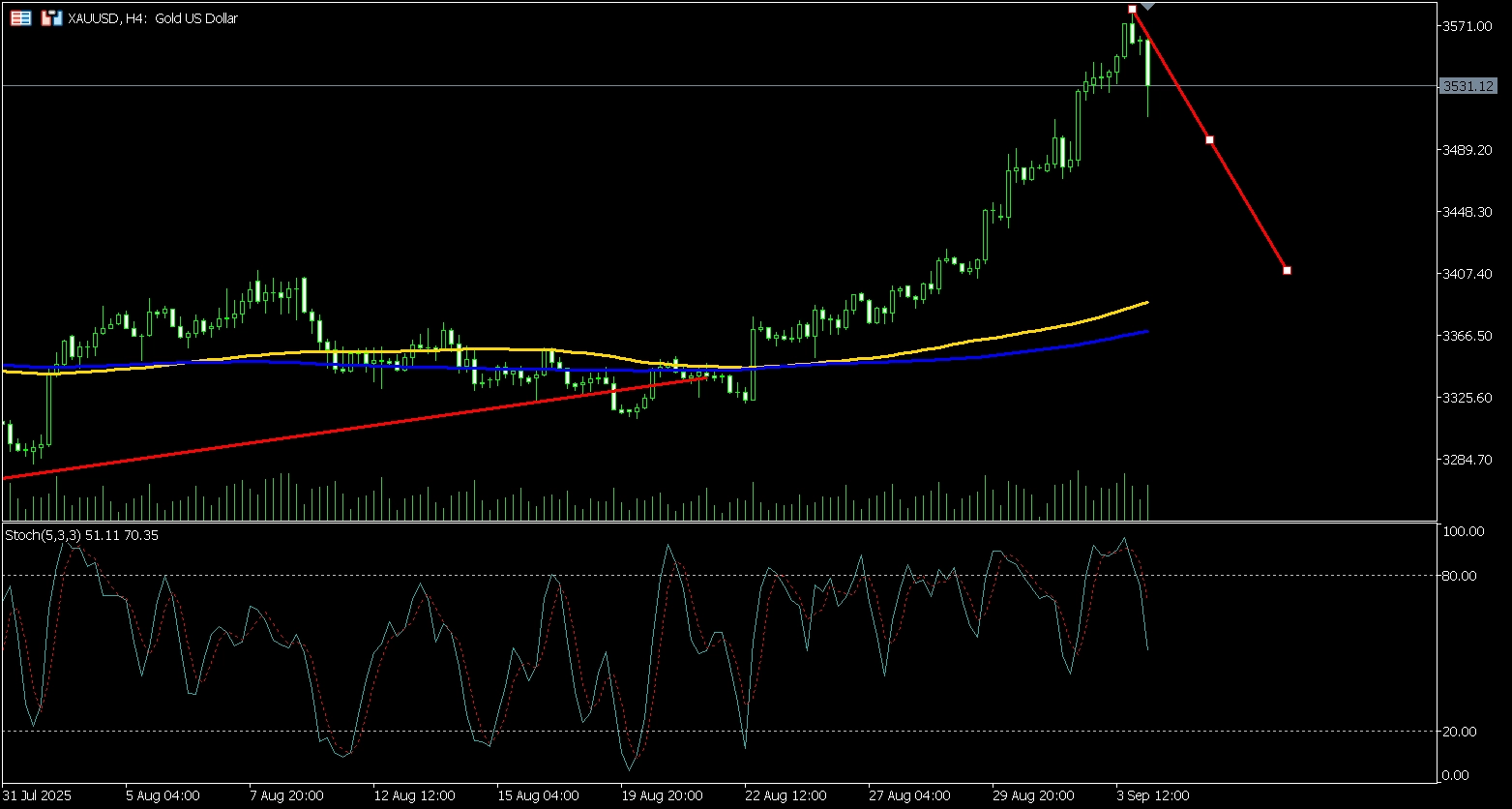The width and height of the screenshot is (1512, 809).
Task: Click the 3284.70 price scale label
Action: 1467,460
